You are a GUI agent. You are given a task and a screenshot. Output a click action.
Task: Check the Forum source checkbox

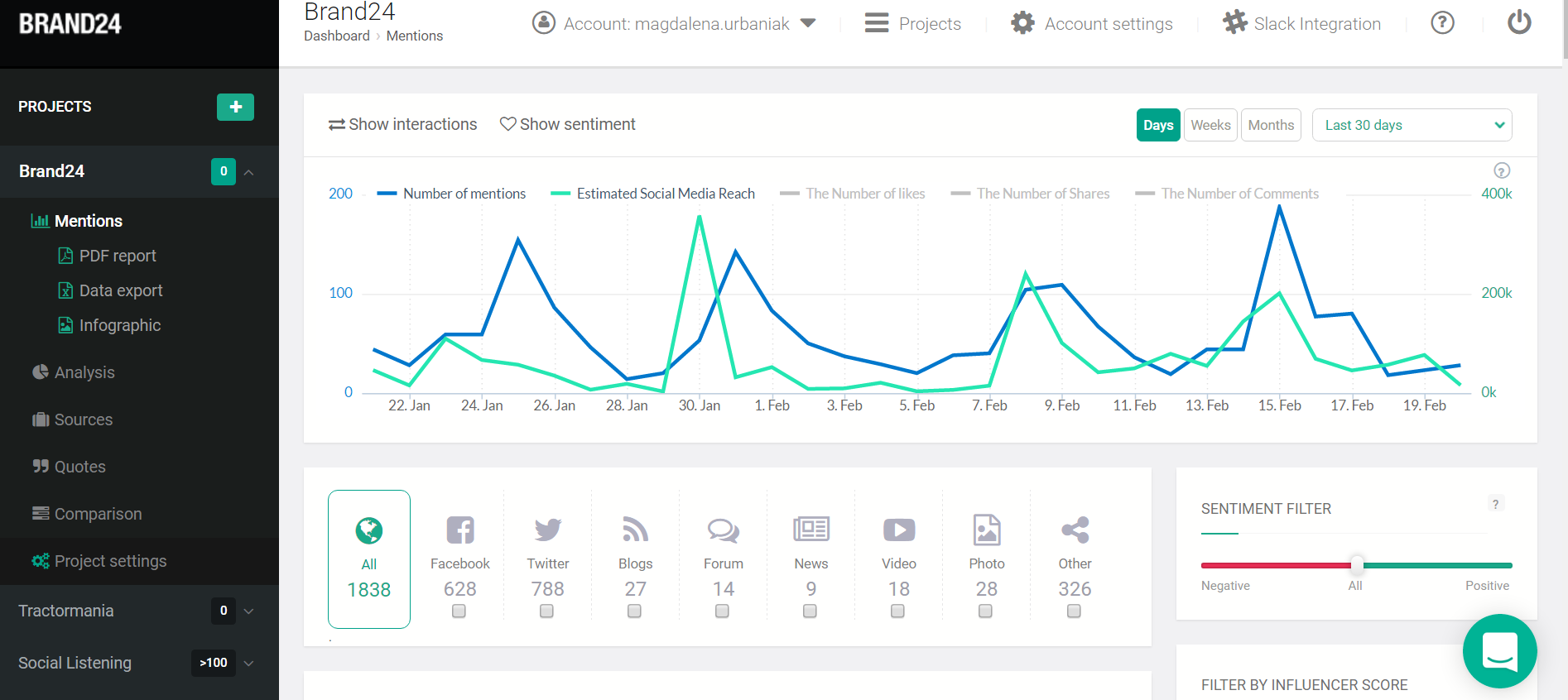tap(722, 611)
